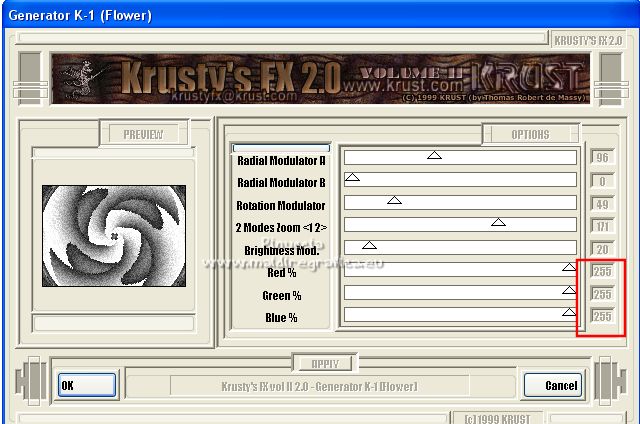Click the OPTIONS panel header
640x424 pixels.
tap(530, 134)
